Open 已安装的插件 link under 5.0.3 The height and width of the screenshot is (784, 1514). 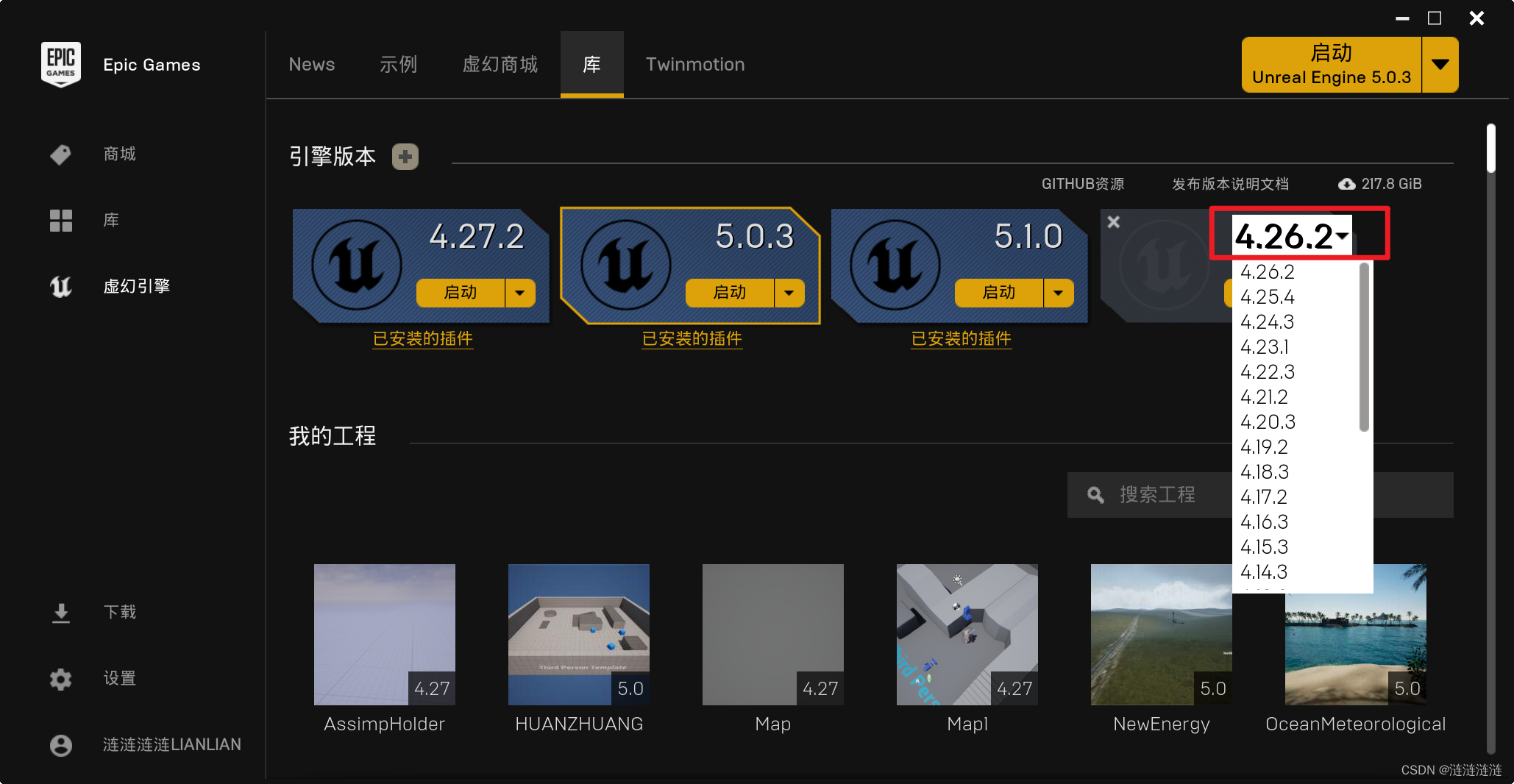point(692,339)
